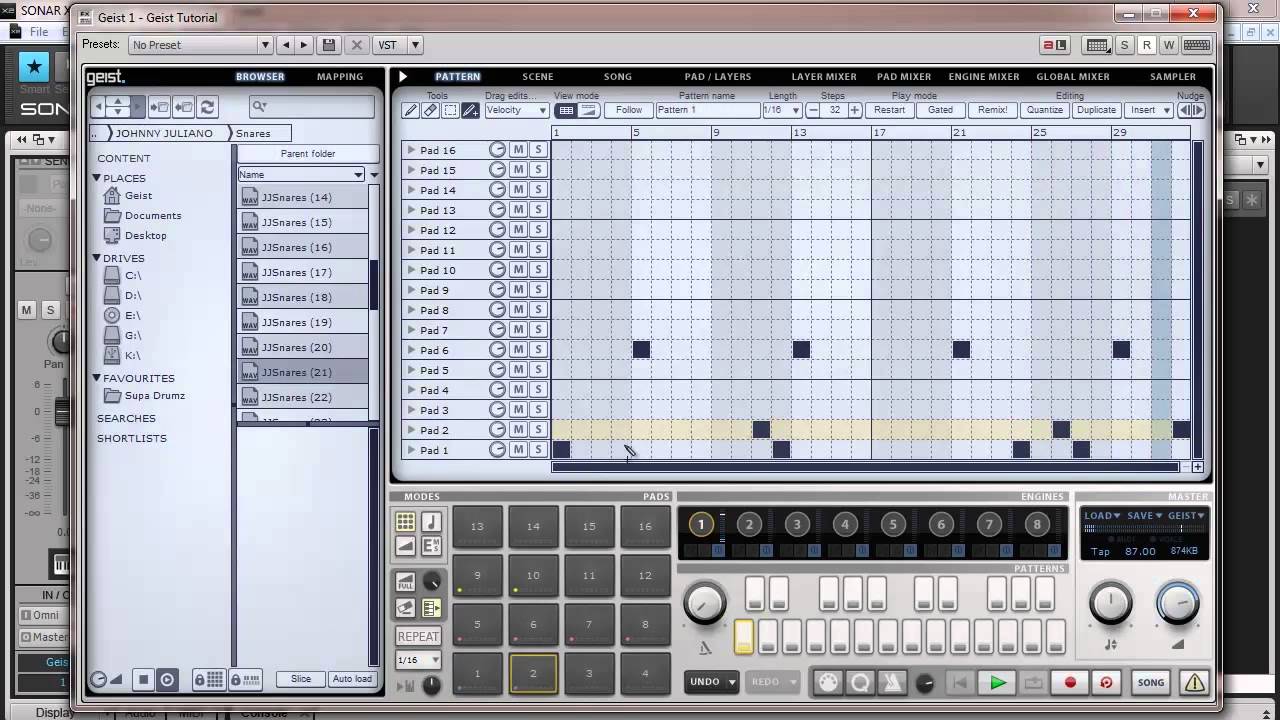Open the warning triangle panic icon

click(1194, 683)
